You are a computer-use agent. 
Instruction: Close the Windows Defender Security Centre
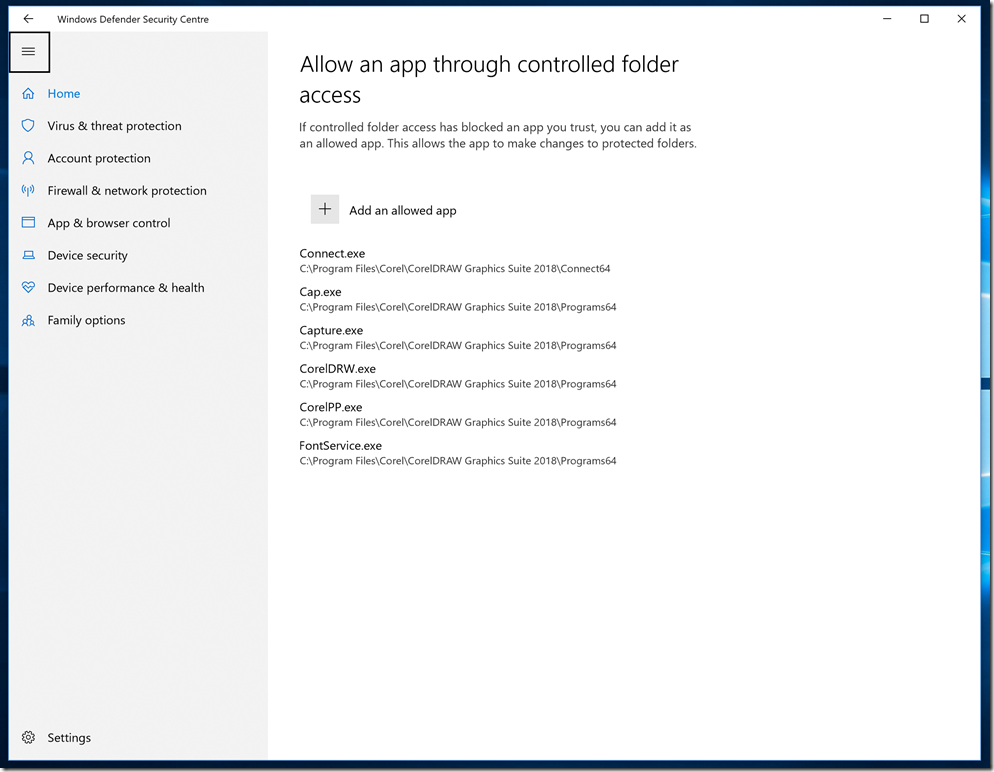pyautogui.click(x=961, y=19)
